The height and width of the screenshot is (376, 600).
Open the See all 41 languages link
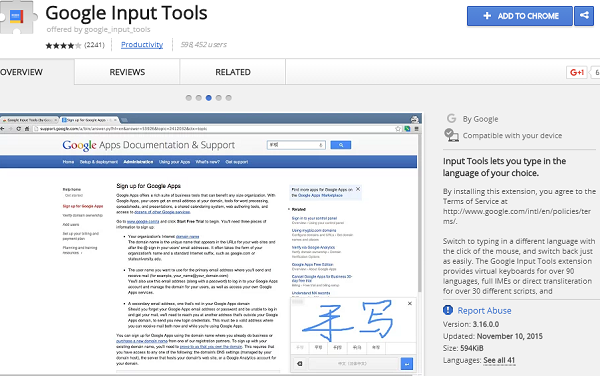pyautogui.click(x=499, y=360)
